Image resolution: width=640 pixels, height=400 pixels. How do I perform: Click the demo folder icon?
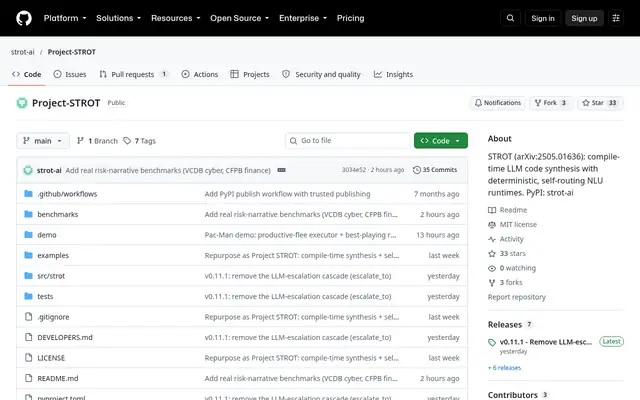tap(28, 235)
